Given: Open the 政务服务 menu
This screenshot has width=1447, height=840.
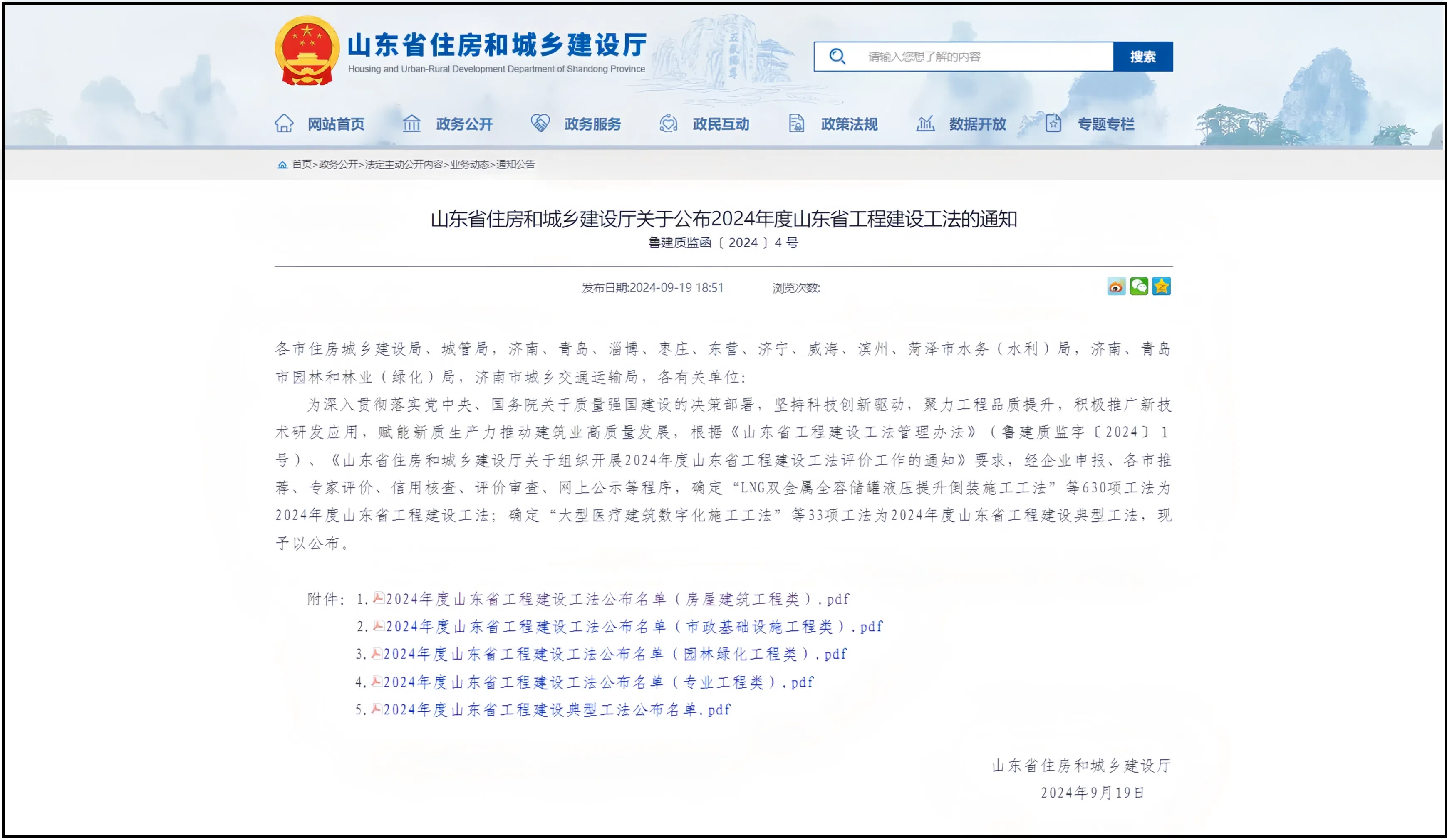Looking at the screenshot, I should (x=592, y=124).
